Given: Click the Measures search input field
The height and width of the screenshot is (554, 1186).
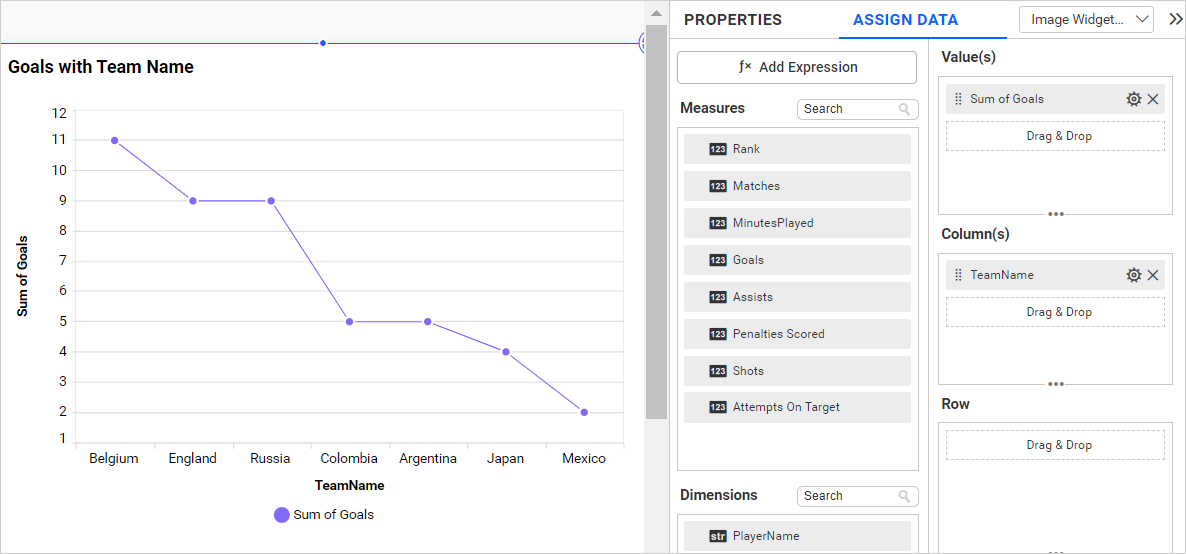Looking at the screenshot, I should (x=848, y=109).
